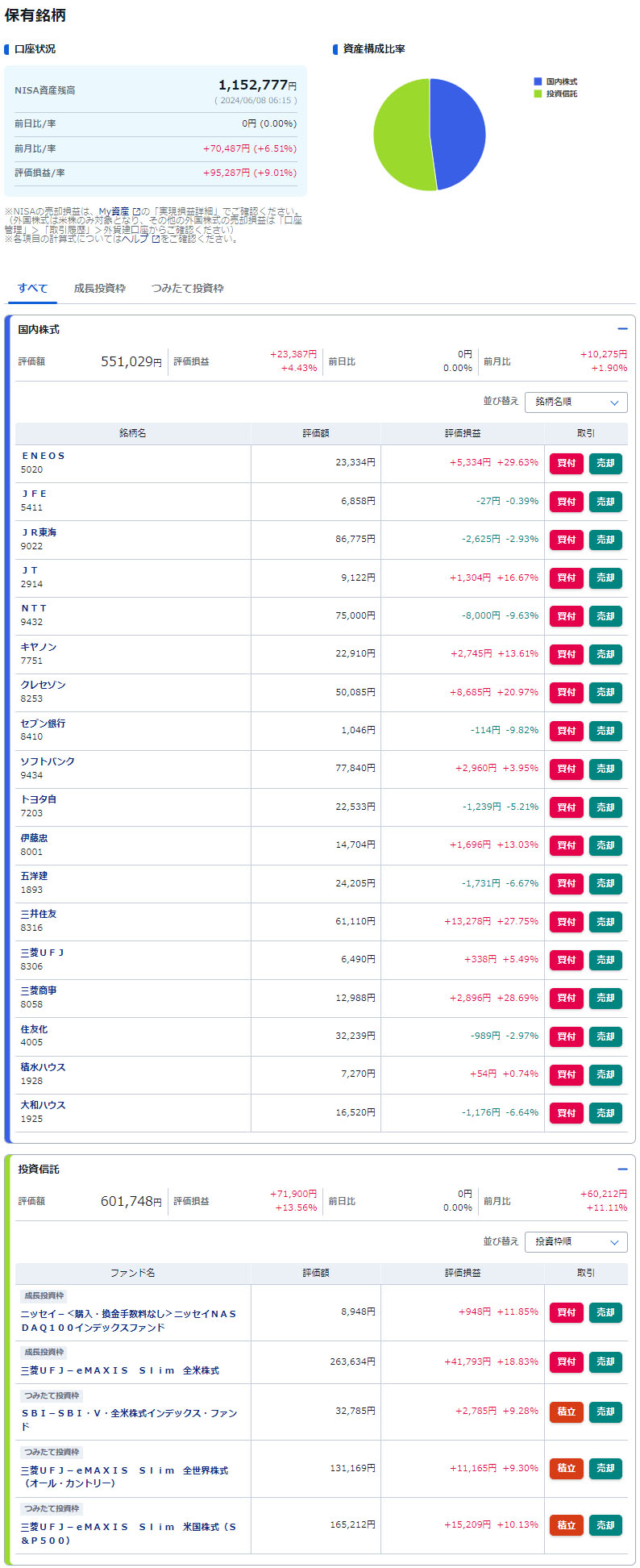
Task: Collapse the 国内株式 section
Action: coord(621,329)
